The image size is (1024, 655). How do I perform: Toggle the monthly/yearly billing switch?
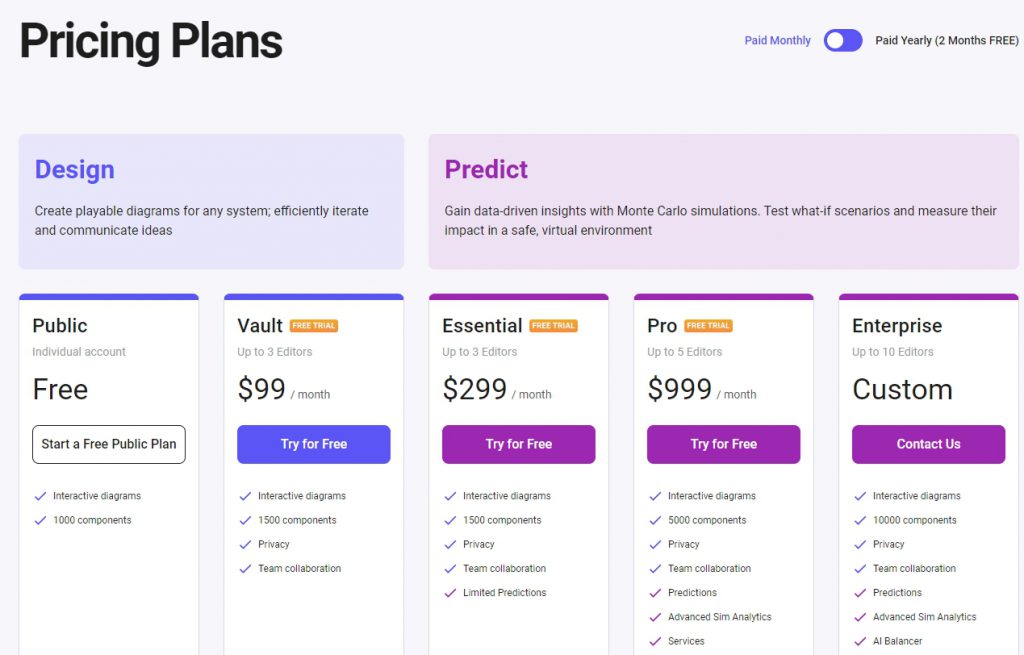coord(842,40)
